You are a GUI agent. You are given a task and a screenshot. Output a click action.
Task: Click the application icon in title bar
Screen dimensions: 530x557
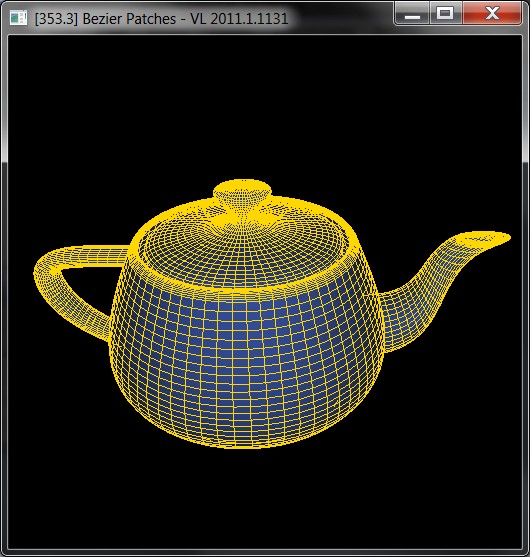[x=18, y=17]
